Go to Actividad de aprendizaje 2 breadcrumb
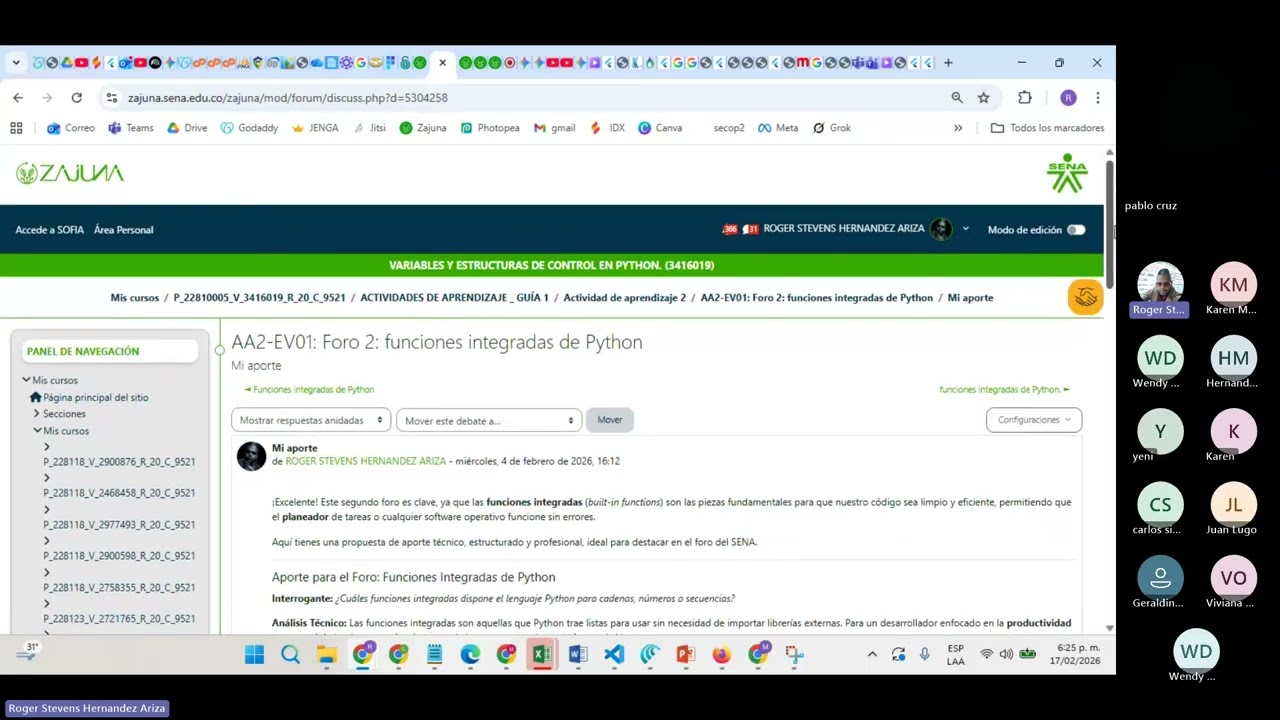The width and height of the screenshot is (1280, 720). click(625, 298)
